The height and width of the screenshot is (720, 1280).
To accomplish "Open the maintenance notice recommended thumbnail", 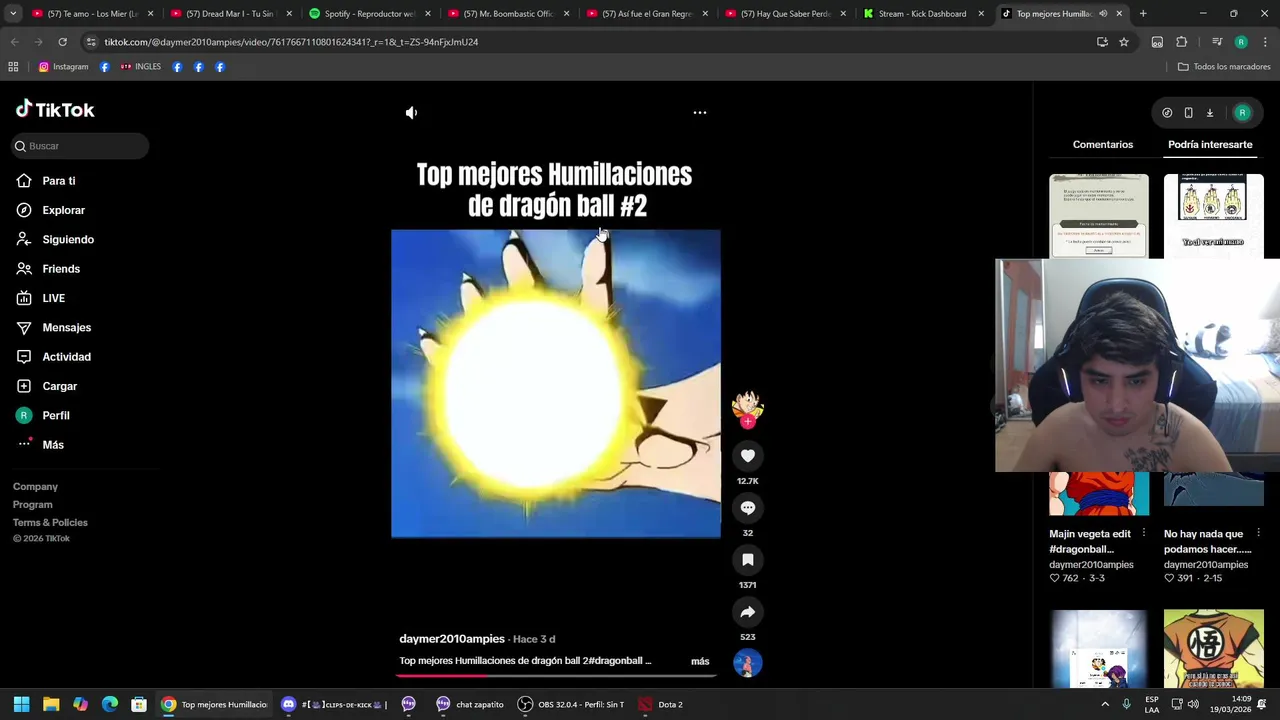I will pyautogui.click(x=1099, y=216).
